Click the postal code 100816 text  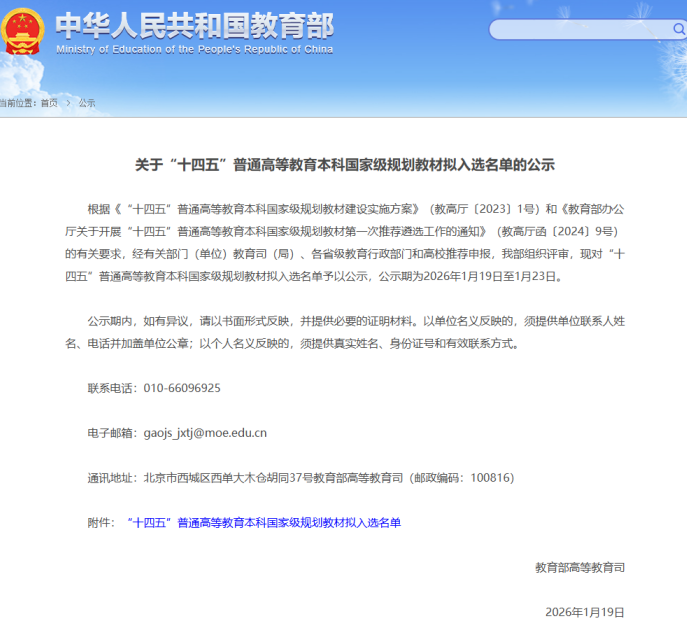click(x=488, y=478)
